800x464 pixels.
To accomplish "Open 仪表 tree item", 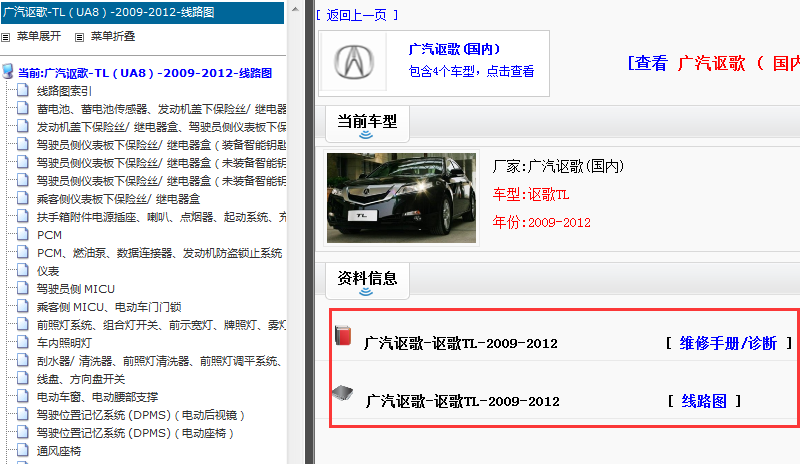I will (48, 271).
